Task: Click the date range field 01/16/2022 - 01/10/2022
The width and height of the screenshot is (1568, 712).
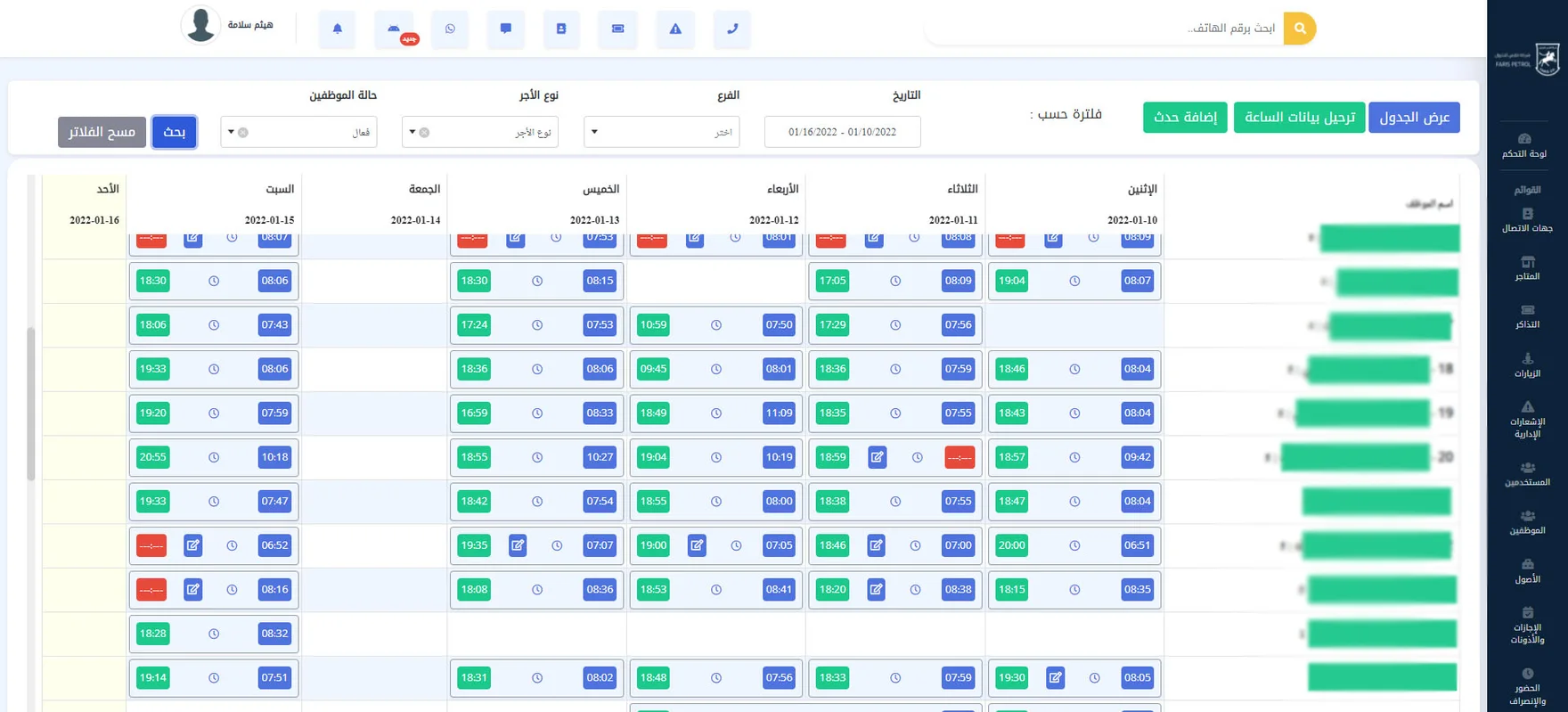Action: click(x=842, y=132)
